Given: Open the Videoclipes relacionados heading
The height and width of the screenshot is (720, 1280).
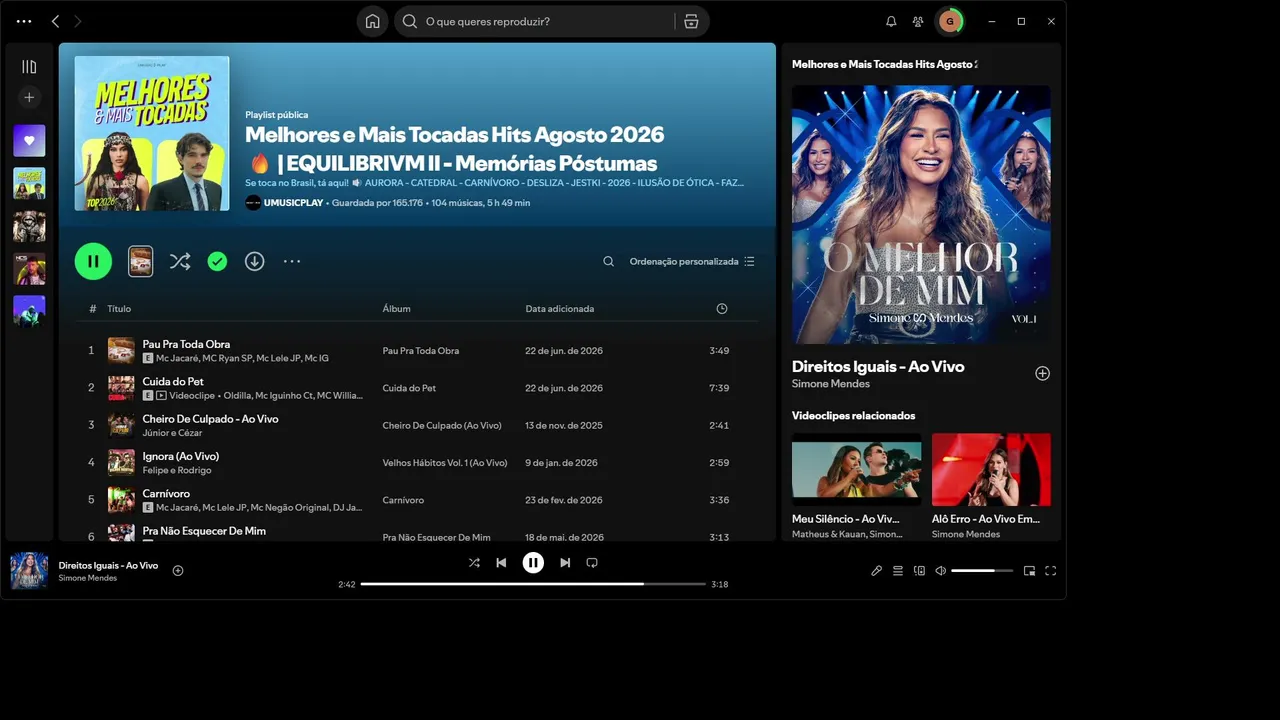Looking at the screenshot, I should click(853, 416).
